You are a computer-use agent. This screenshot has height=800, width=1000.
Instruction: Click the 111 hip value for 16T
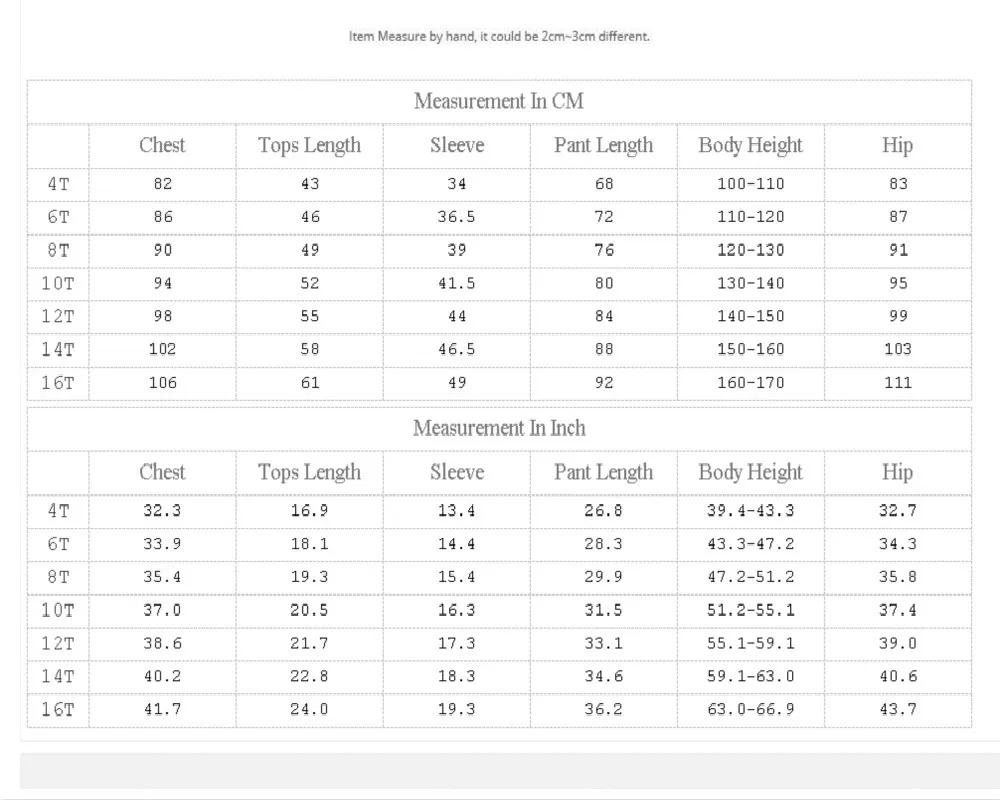click(x=898, y=383)
